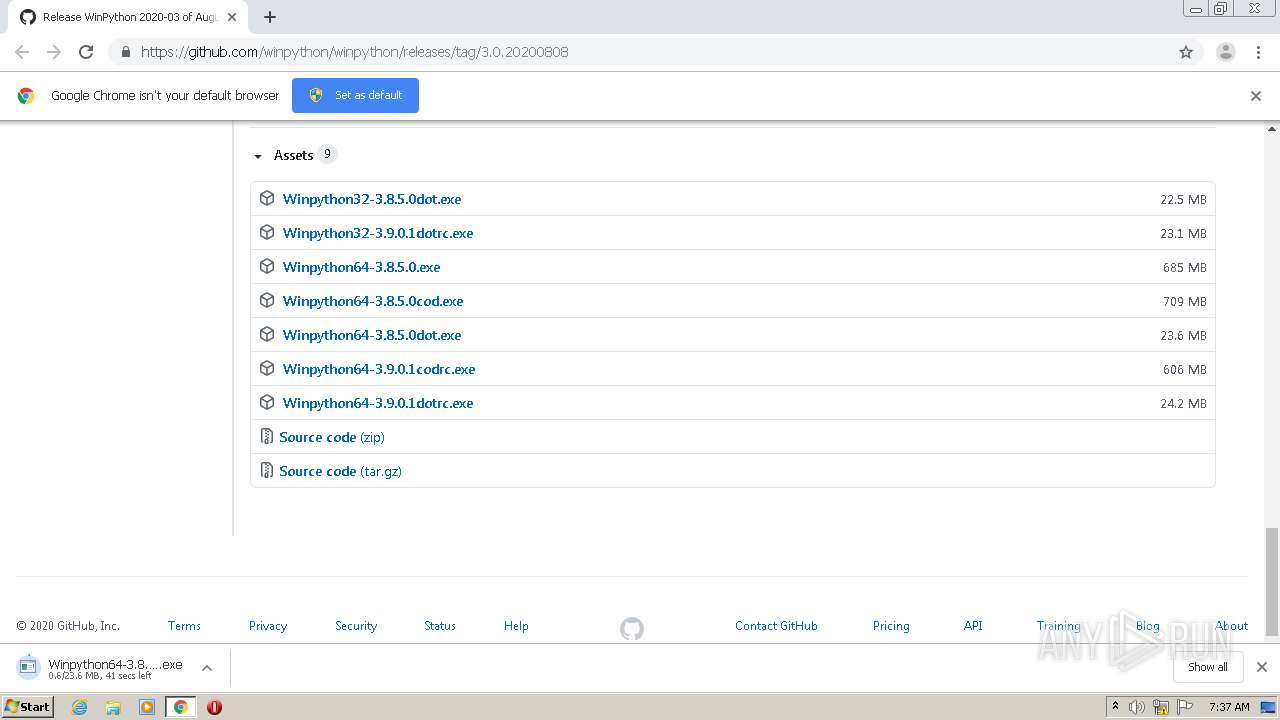Open Windows Media Player from the taskbar
Viewport: 1280px width, 720px height.
pyautogui.click(x=147, y=707)
